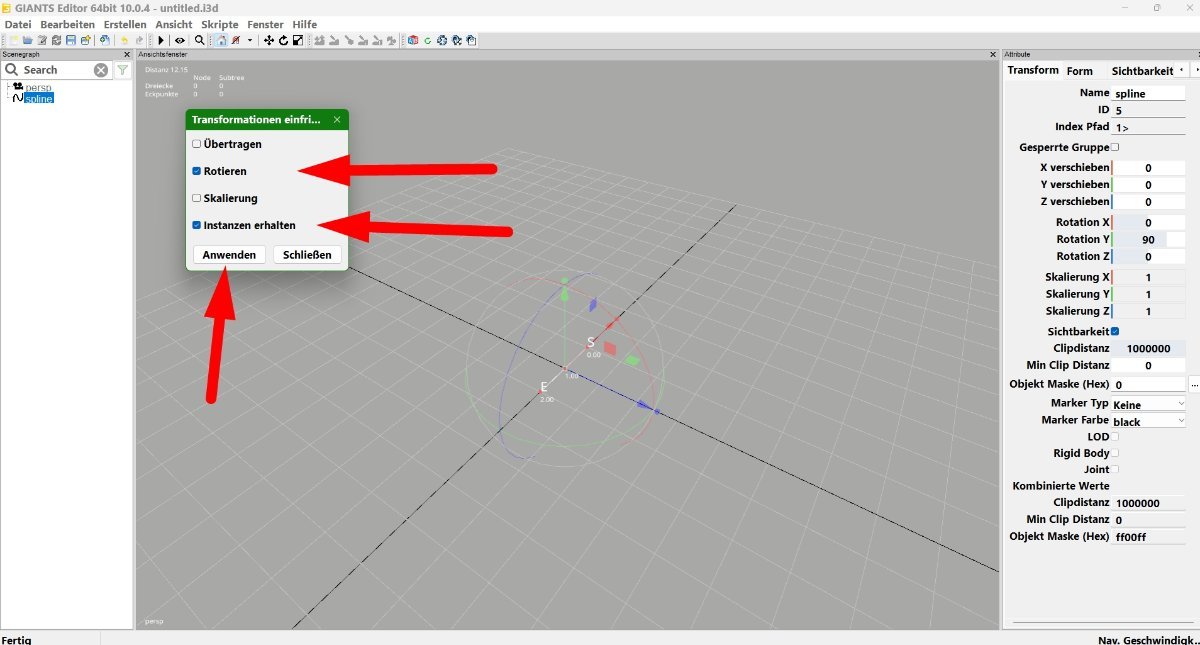This screenshot has width=1200, height=645.
Task: Enable the LOD checkbox
Action: click(x=1115, y=437)
